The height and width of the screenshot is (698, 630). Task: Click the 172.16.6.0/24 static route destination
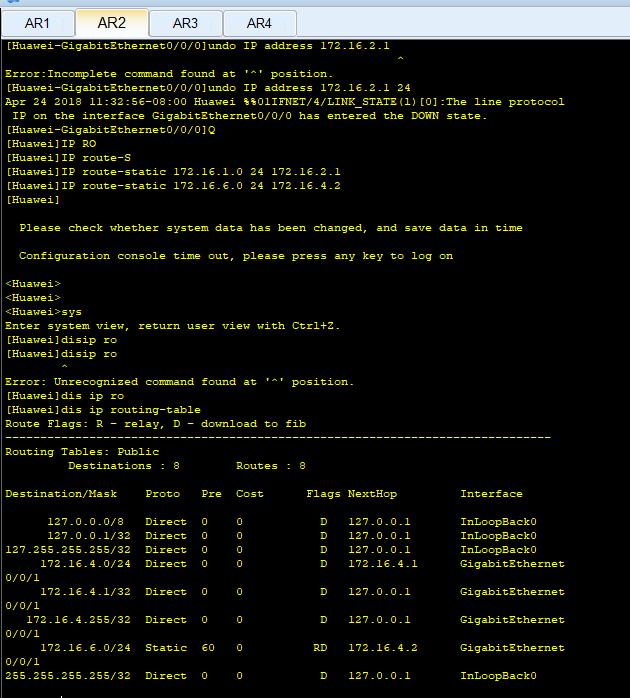85,648
